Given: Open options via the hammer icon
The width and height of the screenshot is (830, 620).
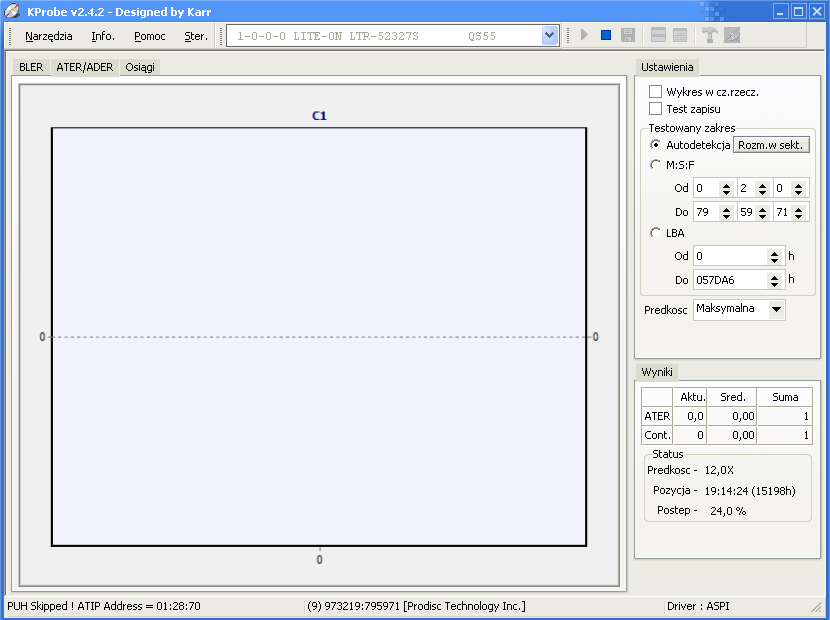Looking at the screenshot, I should (x=709, y=35).
